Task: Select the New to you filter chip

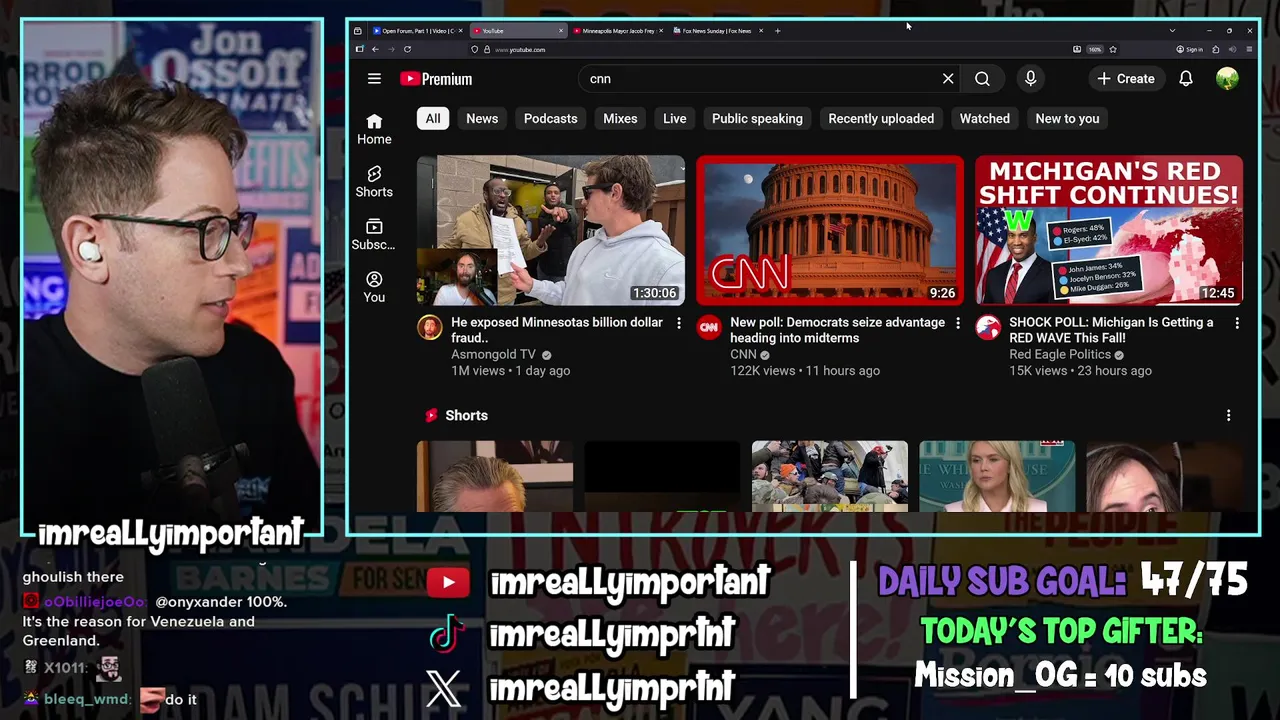Action: point(1067,118)
